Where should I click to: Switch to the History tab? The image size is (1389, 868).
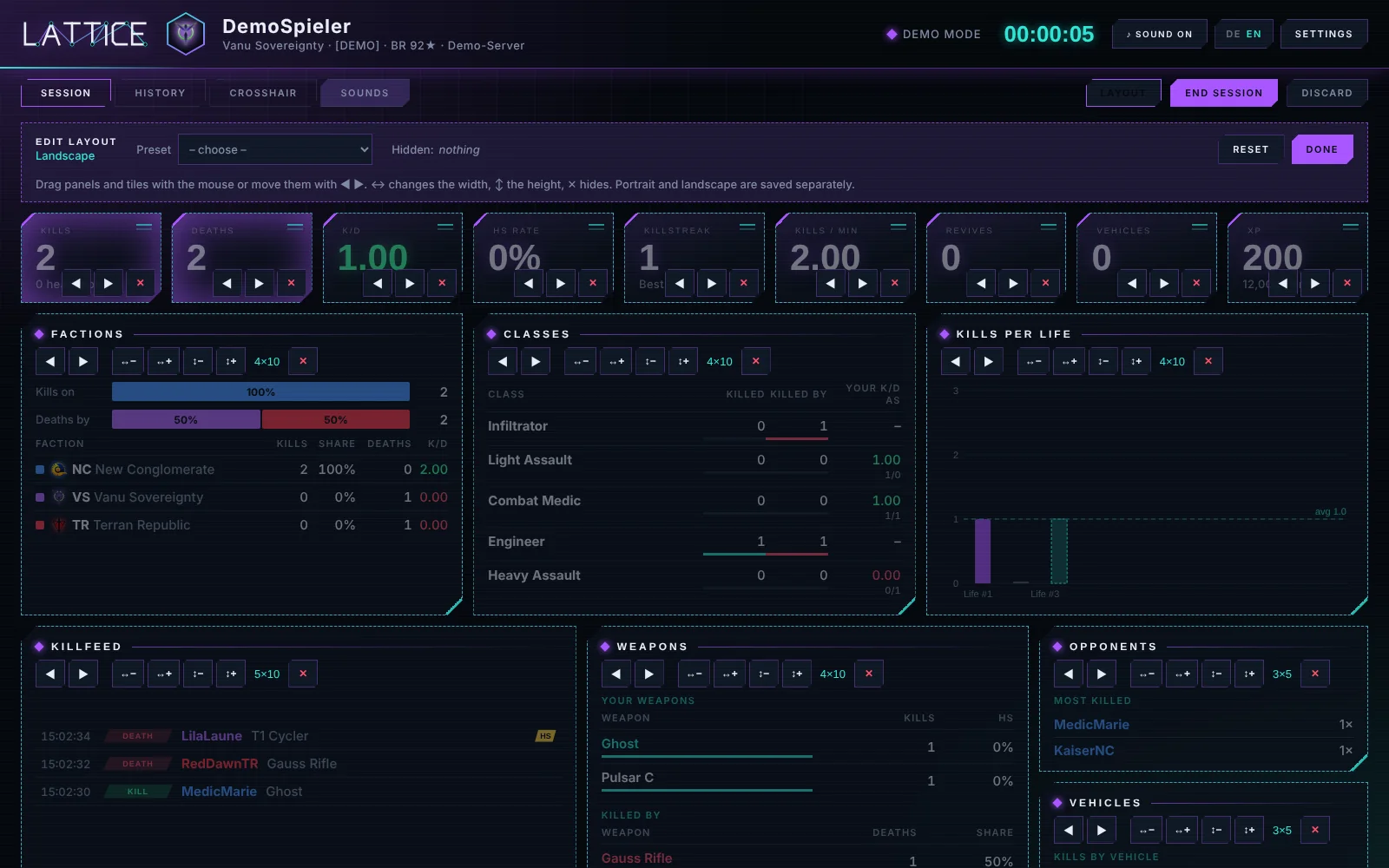[x=160, y=93]
